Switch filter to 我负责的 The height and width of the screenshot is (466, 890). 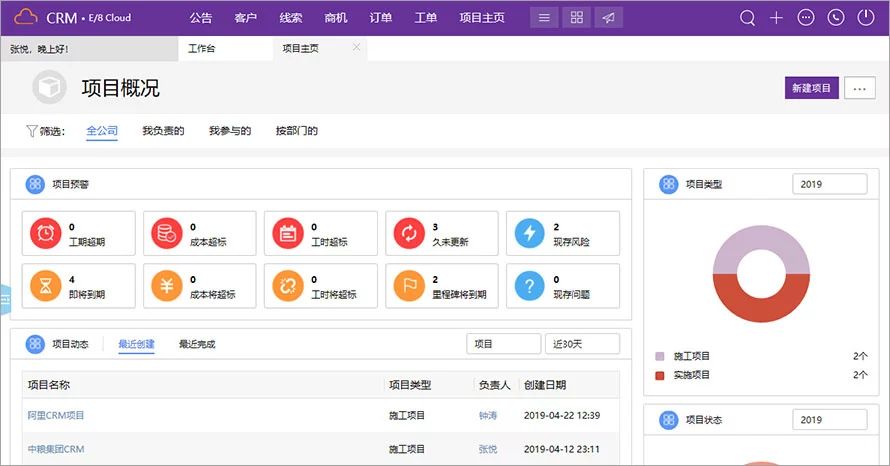[163, 131]
